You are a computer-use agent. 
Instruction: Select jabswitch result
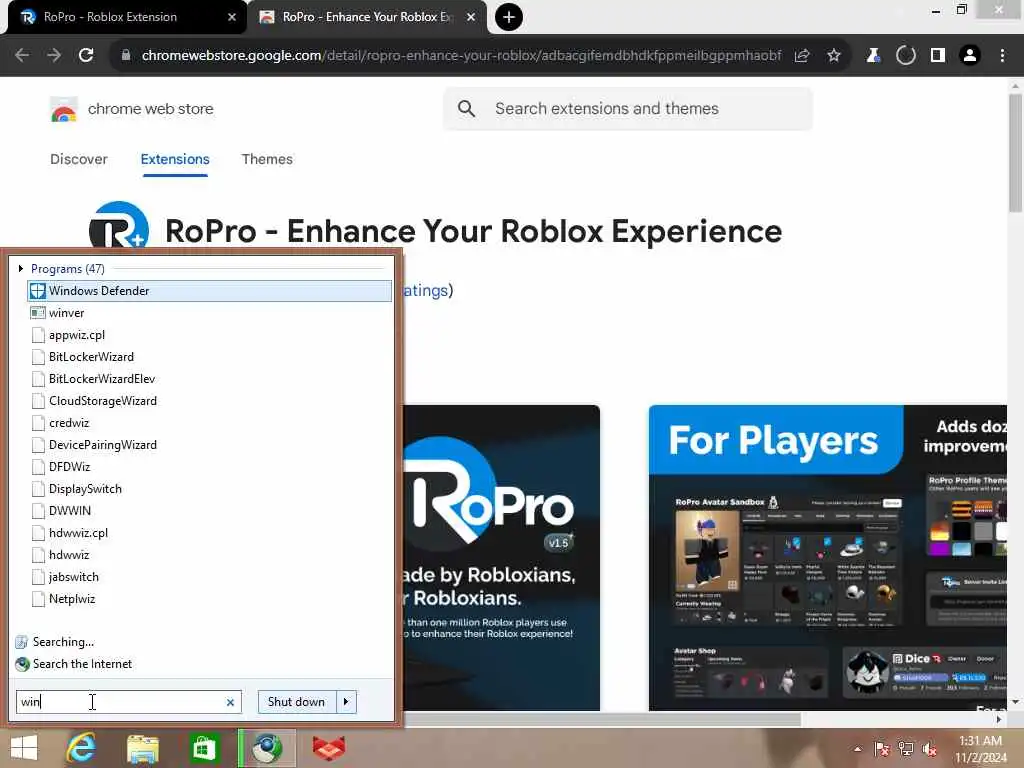point(210,577)
